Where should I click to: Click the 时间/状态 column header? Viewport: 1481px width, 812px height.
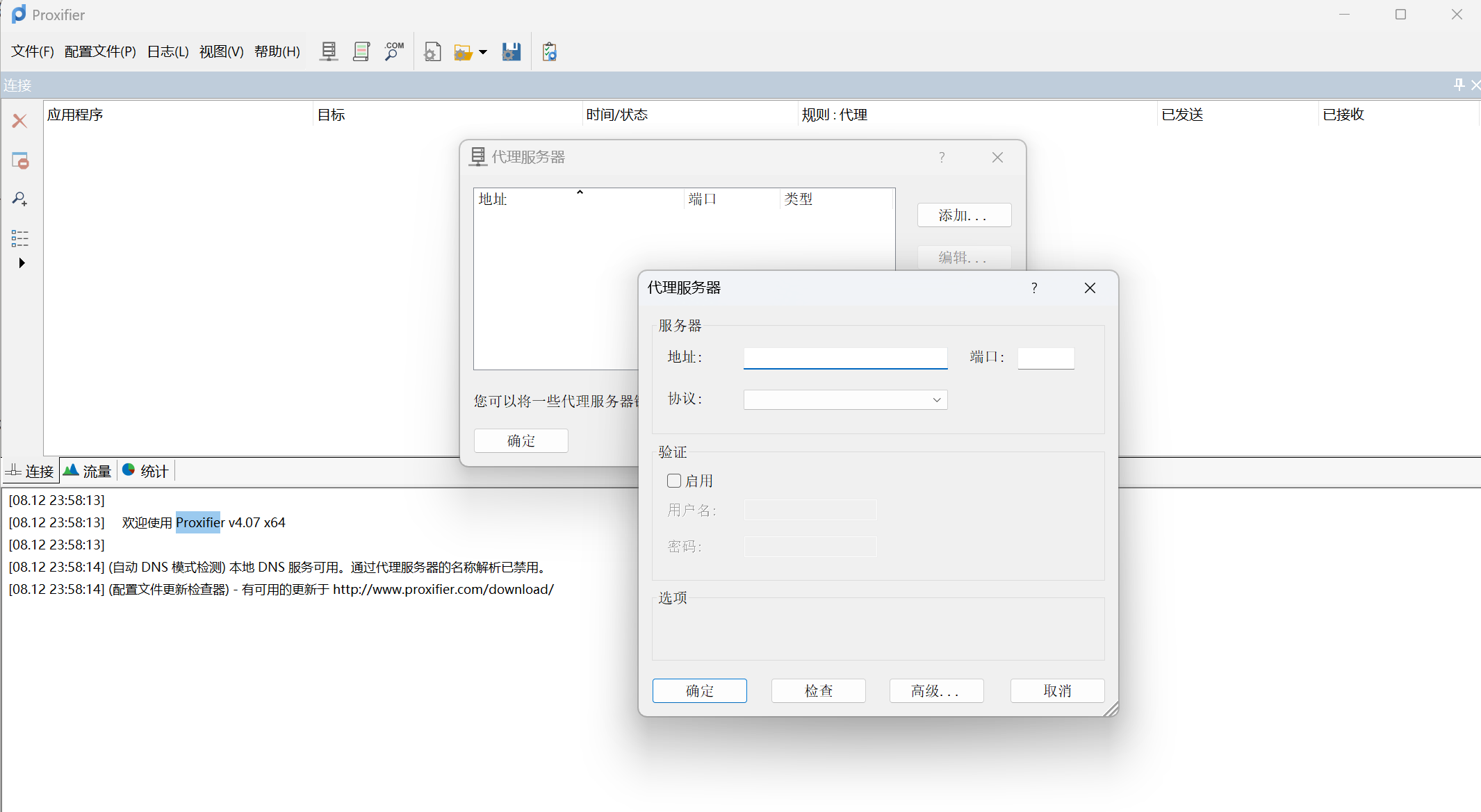coord(689,115)
